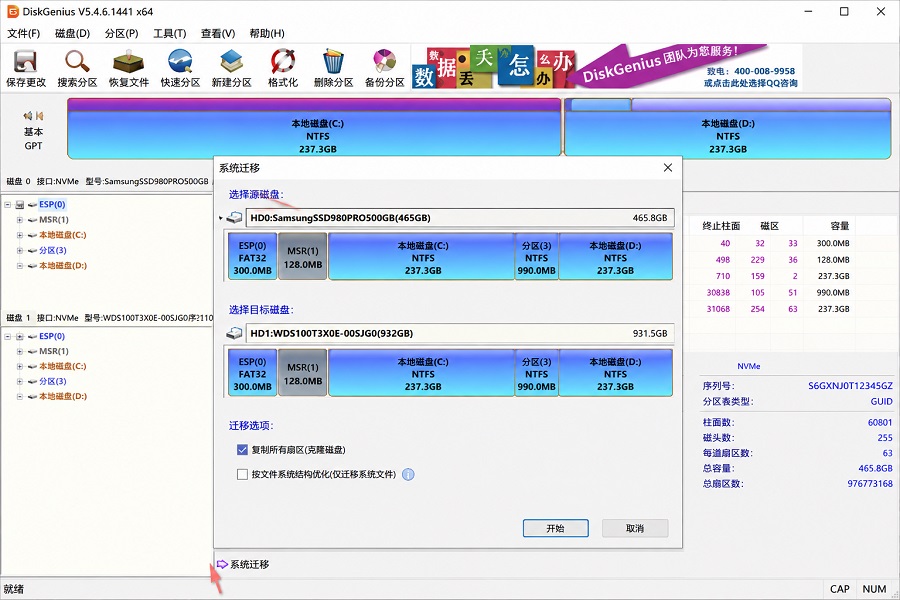Click source disk ESP(0) FAT32 partition block

pyautogui.click(x=253, y=257)
